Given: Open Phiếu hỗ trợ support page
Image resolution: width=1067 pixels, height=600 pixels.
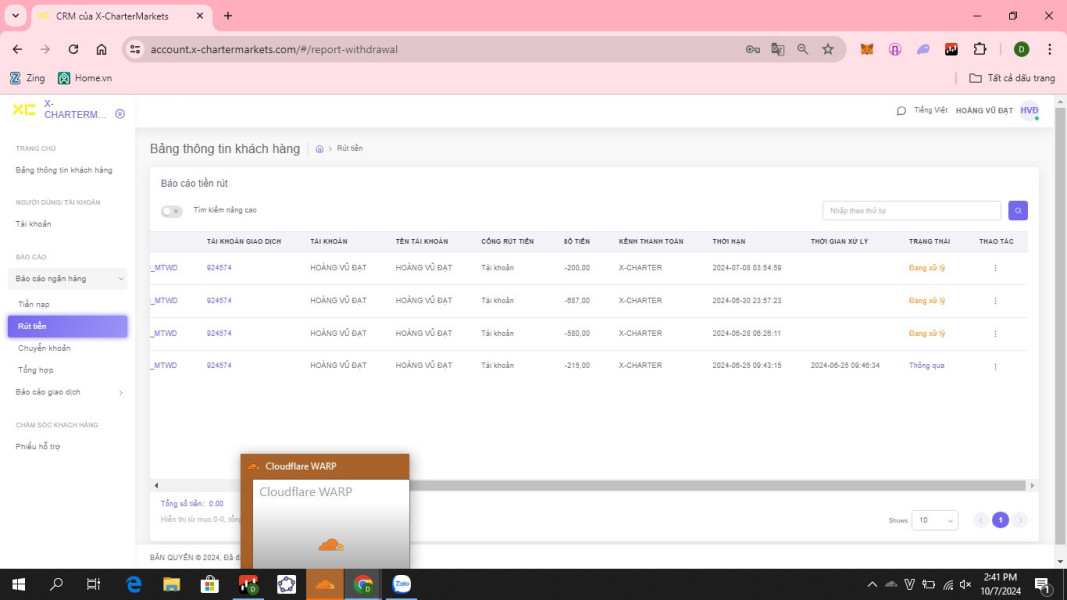Looking at the screenshot, I should (38, 446).
